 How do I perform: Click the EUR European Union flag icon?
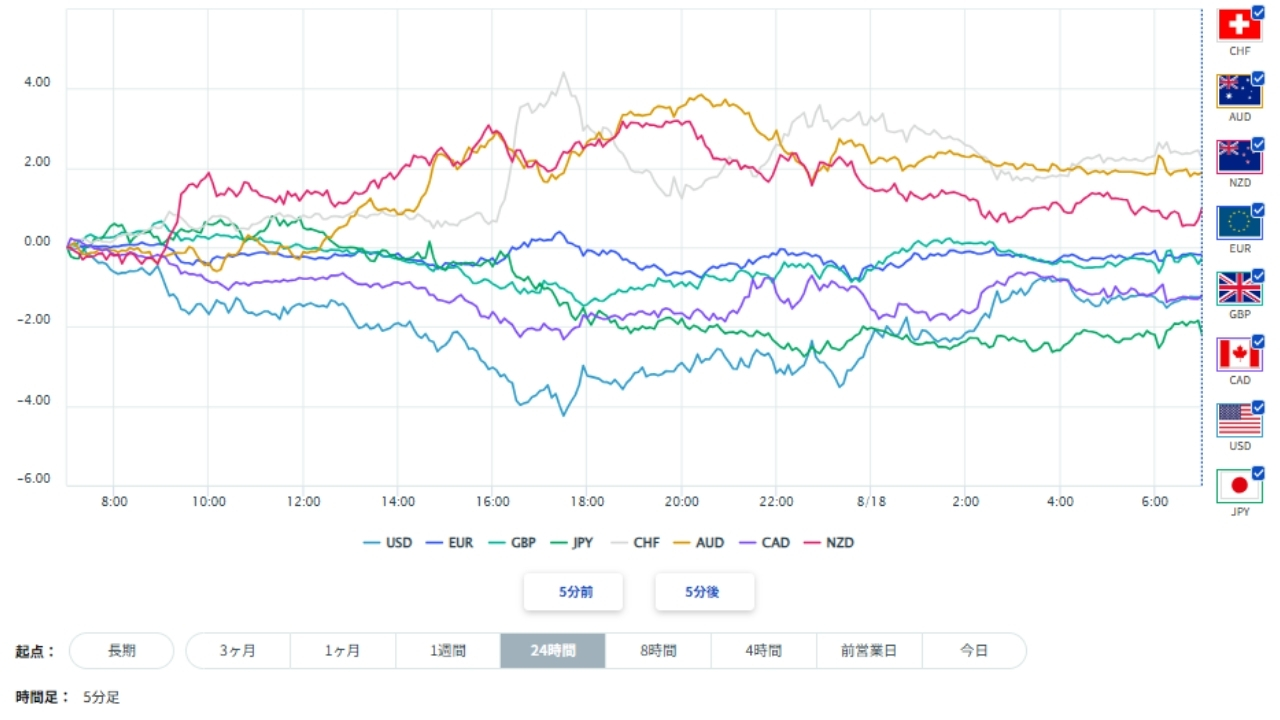coord(1239,222)
